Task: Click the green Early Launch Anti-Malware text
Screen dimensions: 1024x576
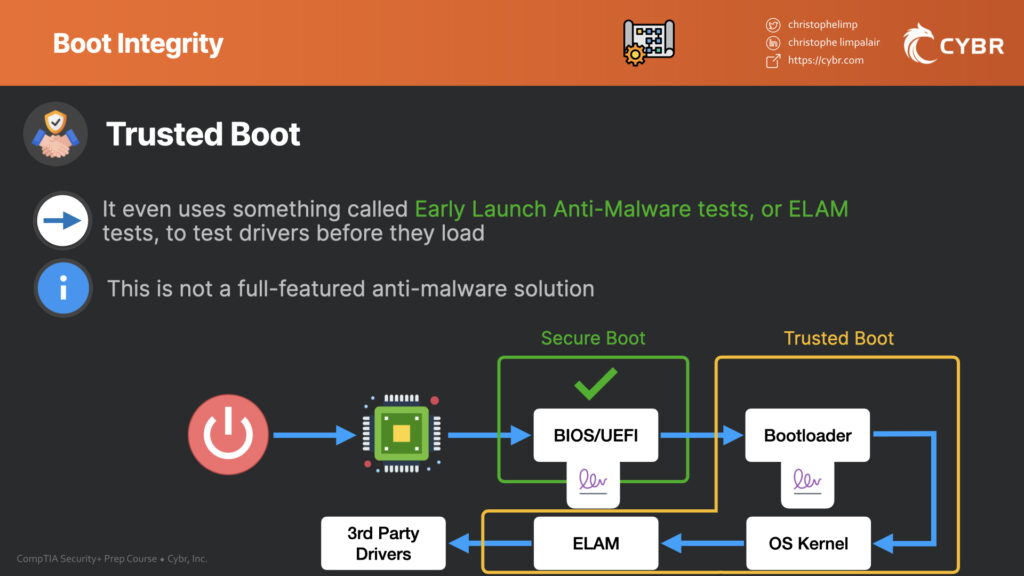Action: click(632, 209)
